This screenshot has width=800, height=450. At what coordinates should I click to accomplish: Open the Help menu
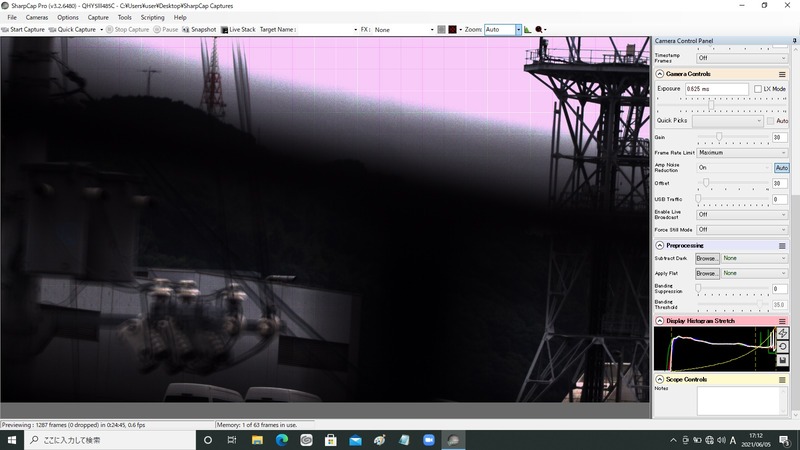(180, 17)
